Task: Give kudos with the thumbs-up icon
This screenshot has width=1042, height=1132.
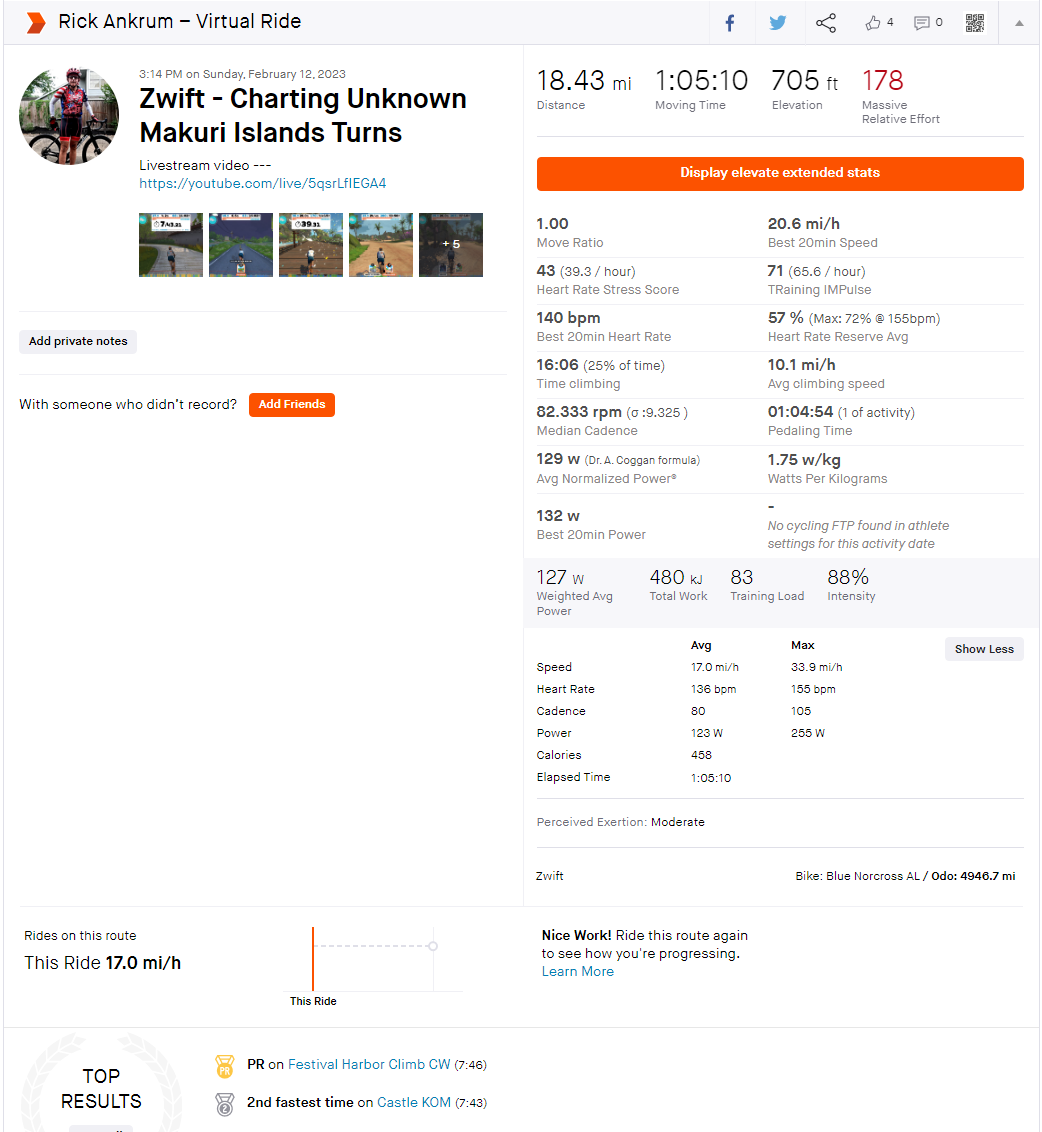Action: (x=873, y=23)
